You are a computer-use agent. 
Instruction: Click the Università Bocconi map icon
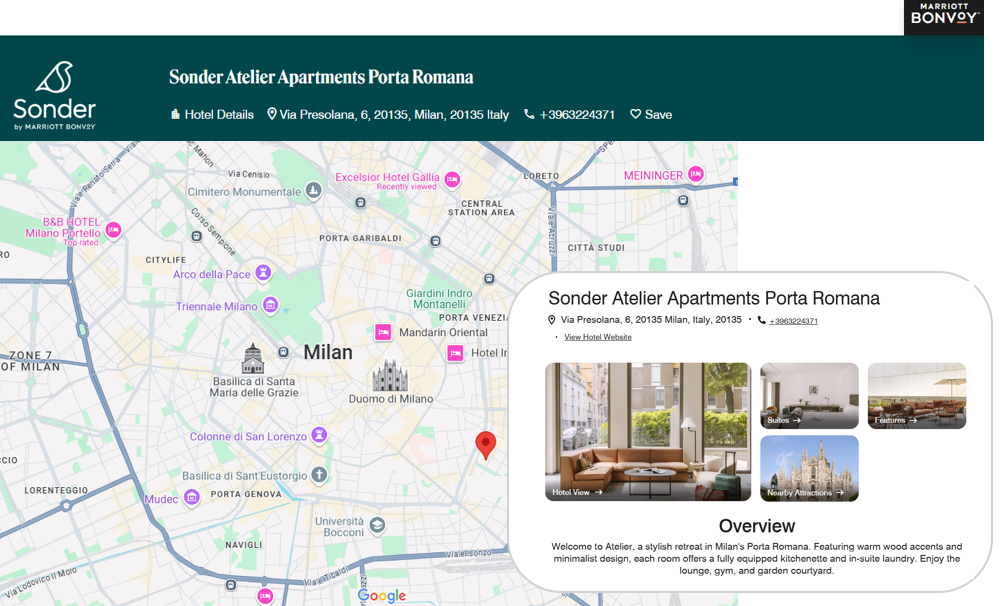click(377, 525)
